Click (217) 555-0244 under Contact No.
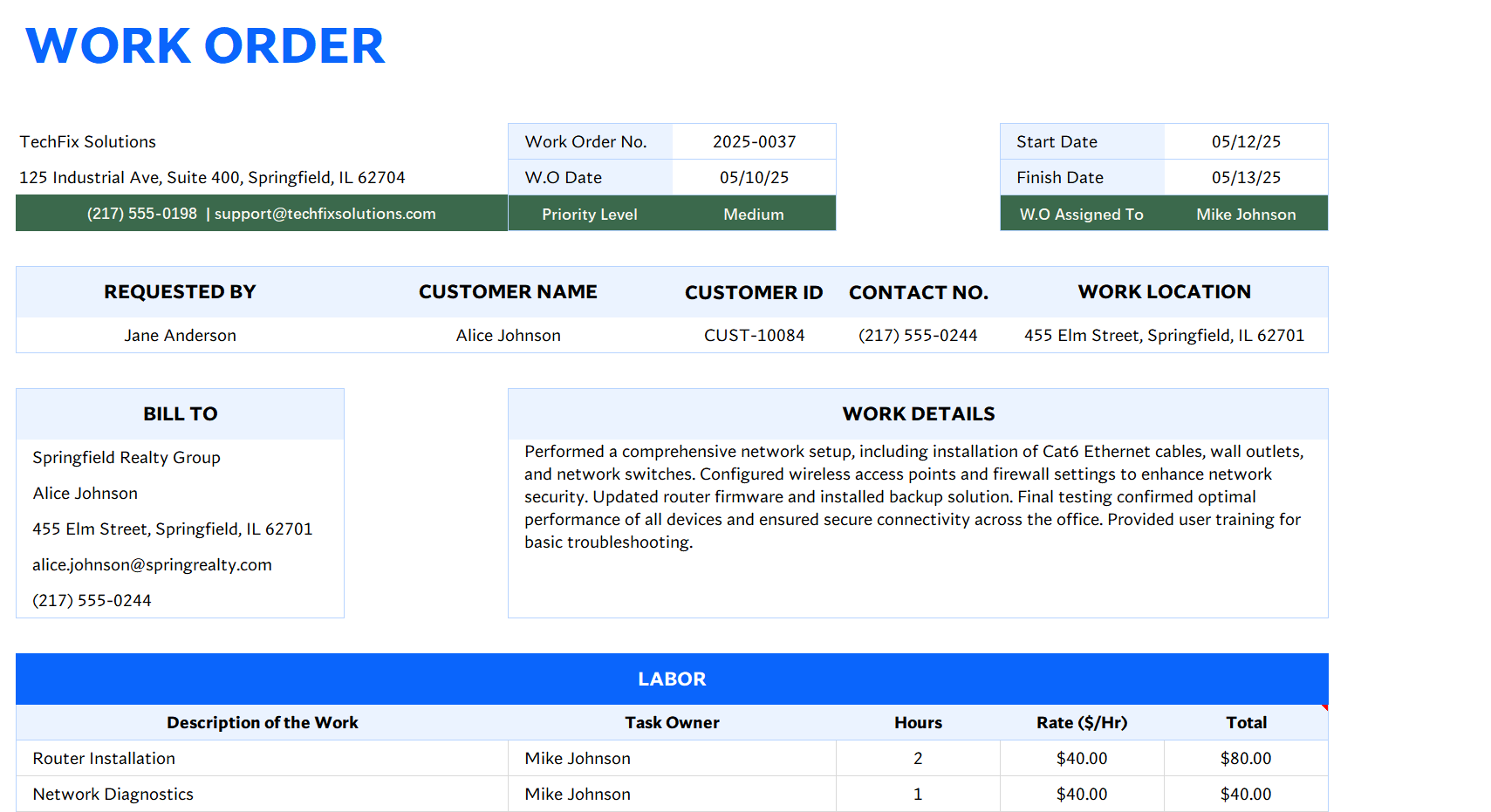1491x812 pixels. (x=918, y=336)
